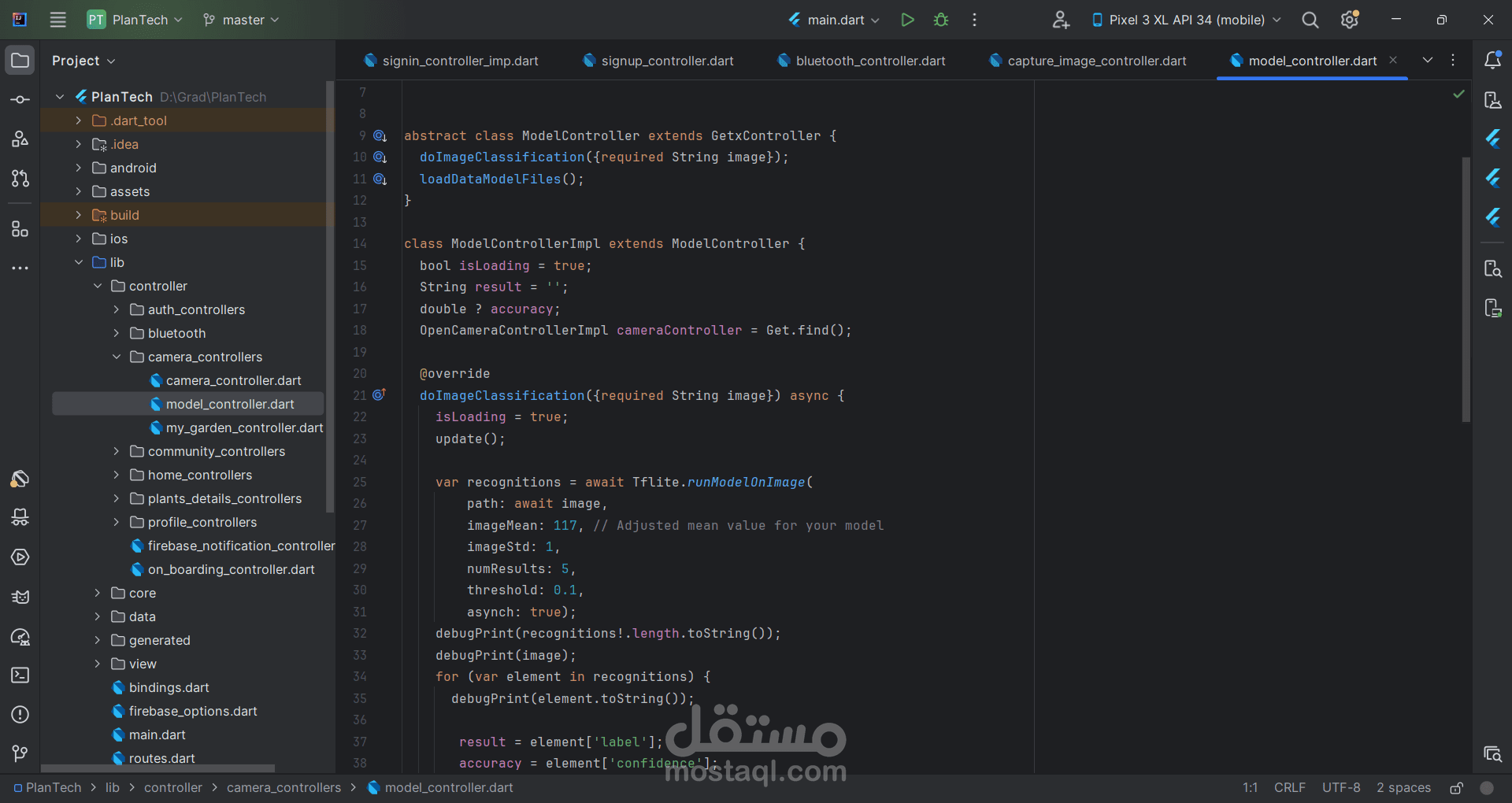Close the model_controller.dart tab
The height and width of the screenshot is (803, 1512).
click(x=1393, y=60)
